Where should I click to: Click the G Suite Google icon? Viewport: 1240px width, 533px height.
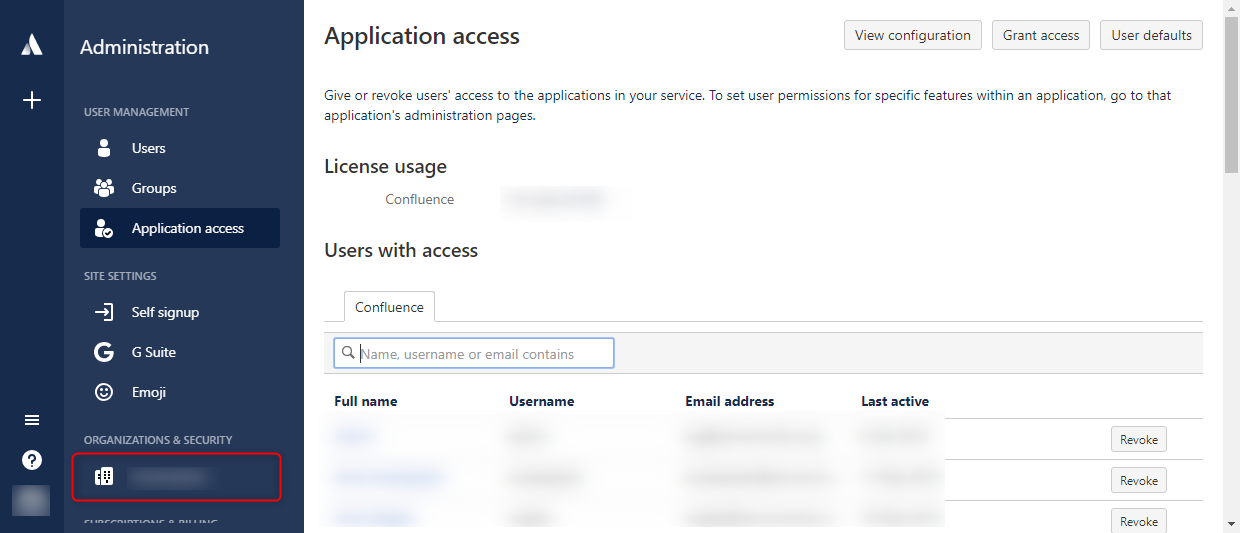pyautogui.click(x=104, y=352)
